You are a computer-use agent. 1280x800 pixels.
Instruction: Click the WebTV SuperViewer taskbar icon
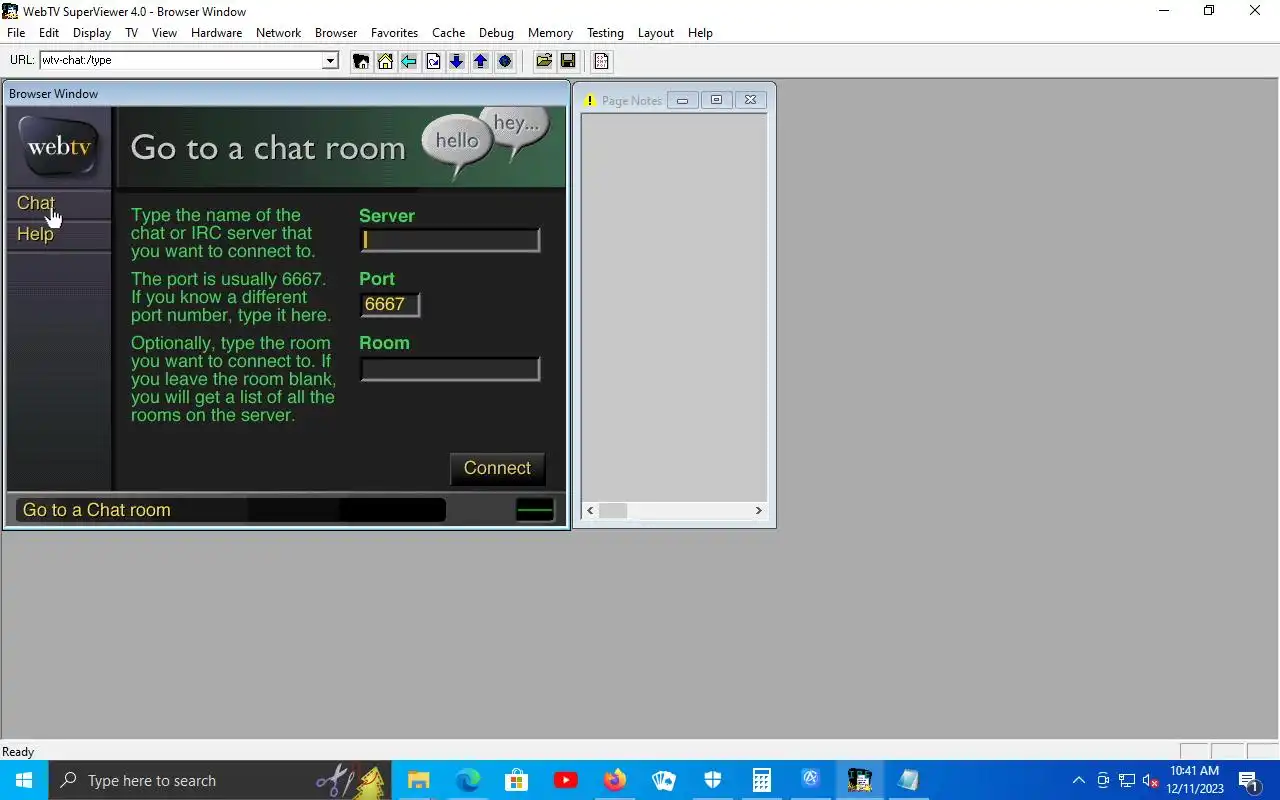point(860,780)
